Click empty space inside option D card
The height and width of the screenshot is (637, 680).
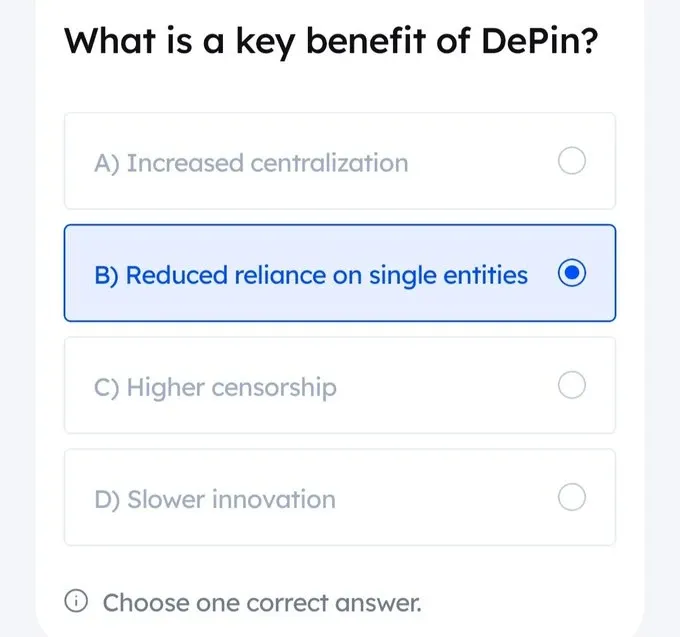[450, 499]
